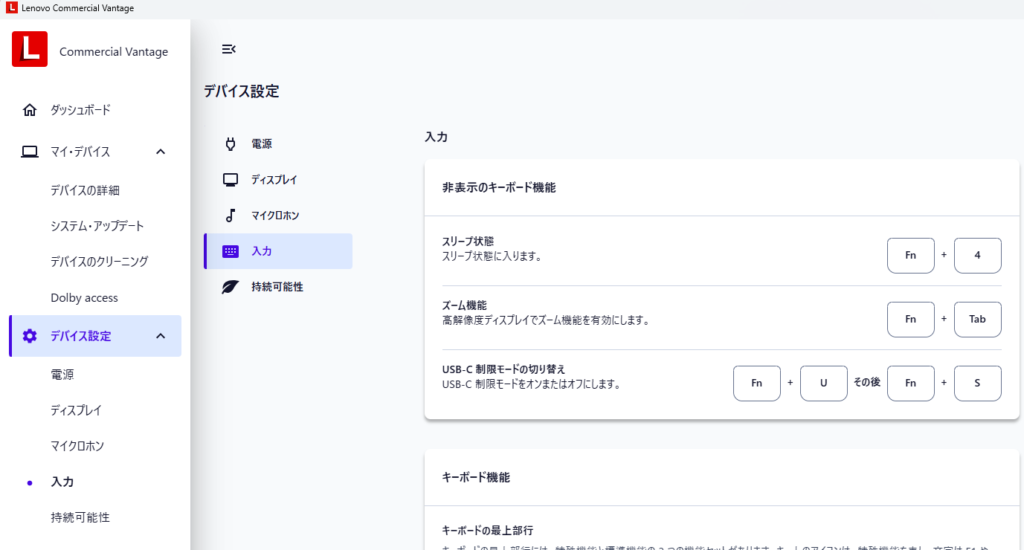1024x550 pixels.
Task: Click the laptop icon for マイ・デバイス
Action: (x=30, y=152)
